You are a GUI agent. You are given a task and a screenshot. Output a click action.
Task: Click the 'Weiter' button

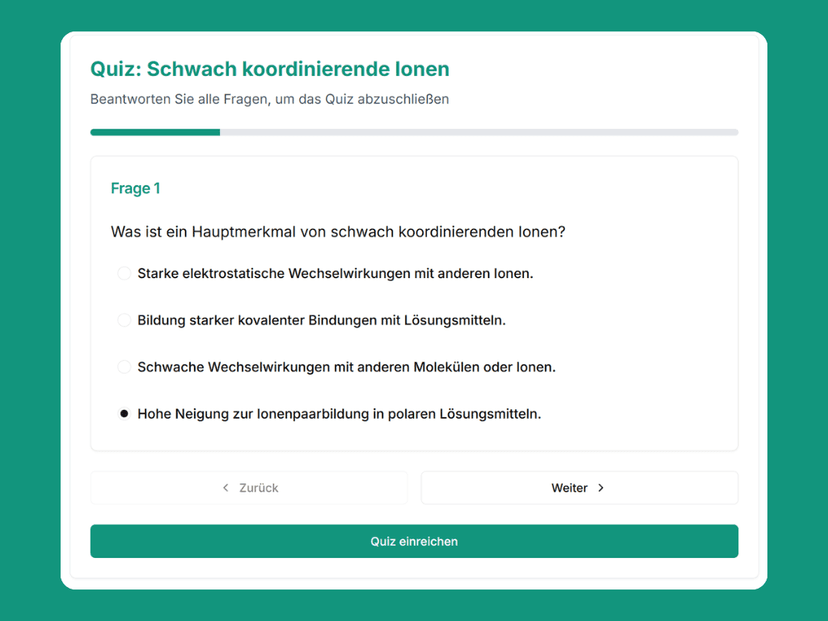[x=579, y=488]
